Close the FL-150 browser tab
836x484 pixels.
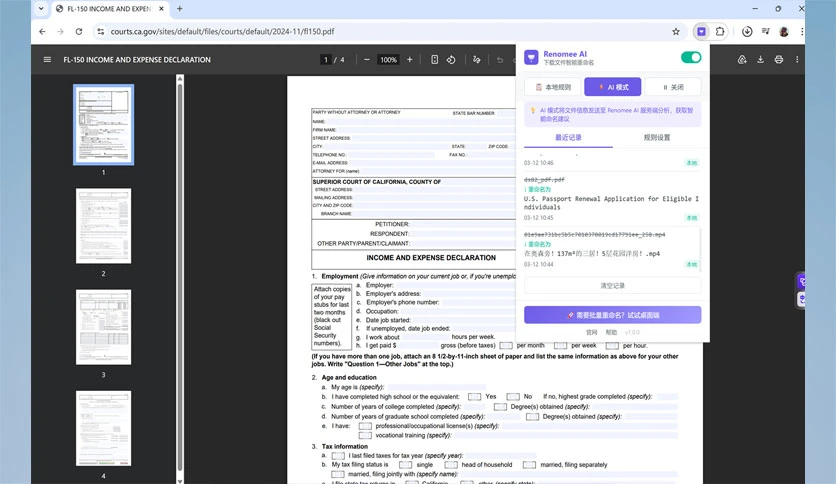pyautogui.click(x=161, y=9)
